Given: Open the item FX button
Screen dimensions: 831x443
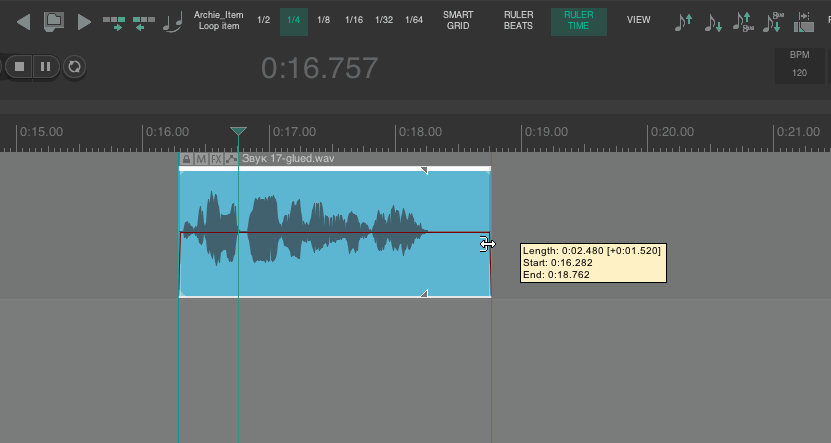Looking at the screenshot, I should (x=216, y=159).
